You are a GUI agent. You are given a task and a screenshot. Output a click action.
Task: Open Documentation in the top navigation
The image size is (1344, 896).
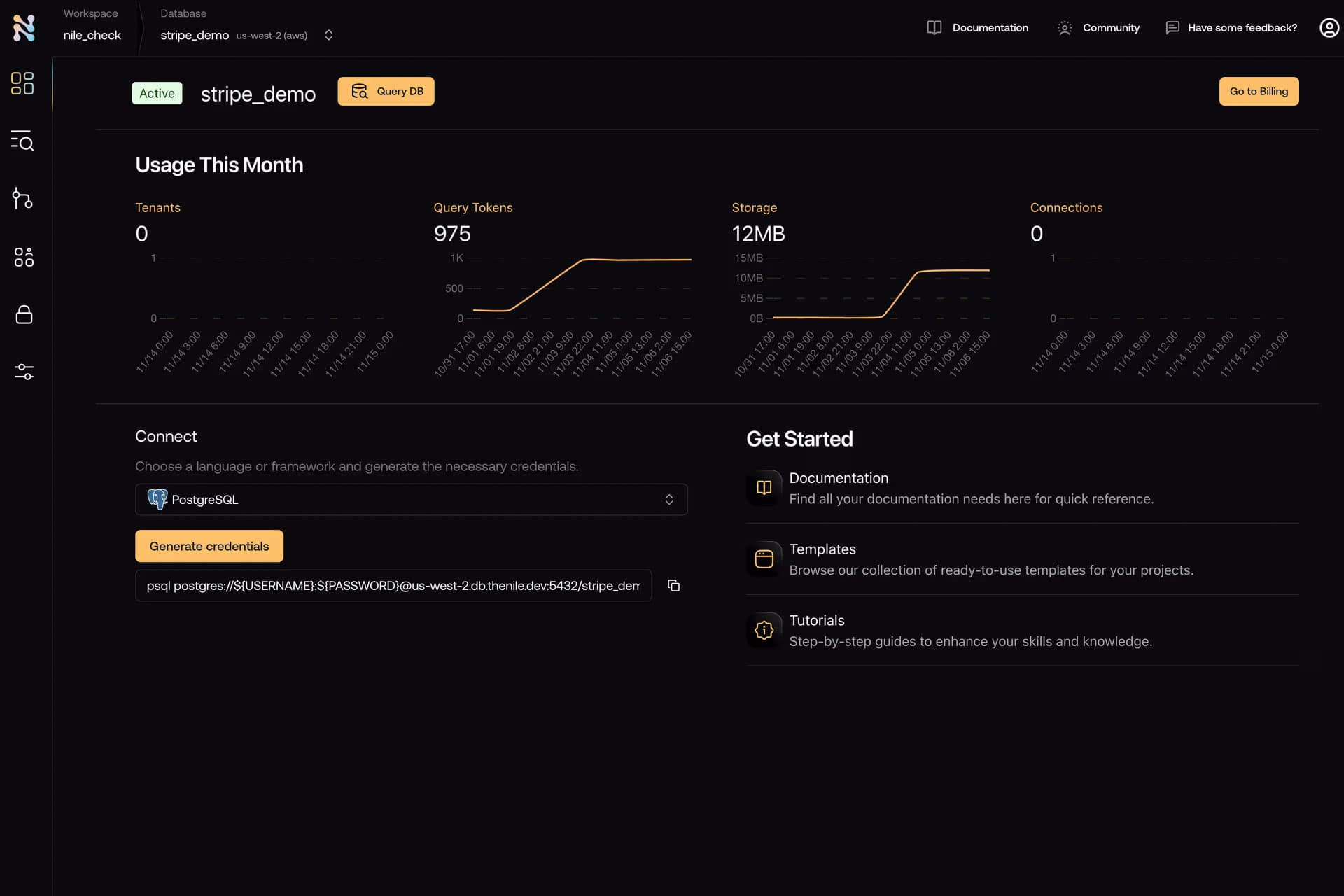pyautogui.click(x=977, y=28)
